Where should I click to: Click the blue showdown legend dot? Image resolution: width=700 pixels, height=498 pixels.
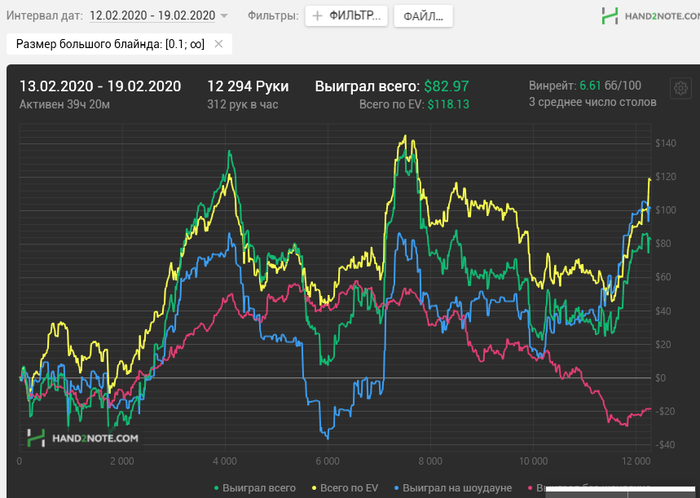click(x=396, y=488)
